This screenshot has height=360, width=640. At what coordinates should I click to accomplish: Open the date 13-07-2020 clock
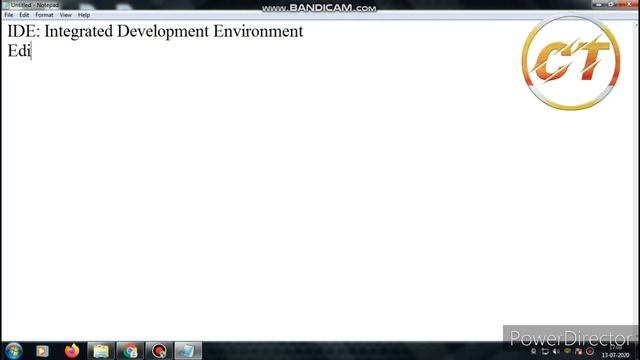(616, 355)
